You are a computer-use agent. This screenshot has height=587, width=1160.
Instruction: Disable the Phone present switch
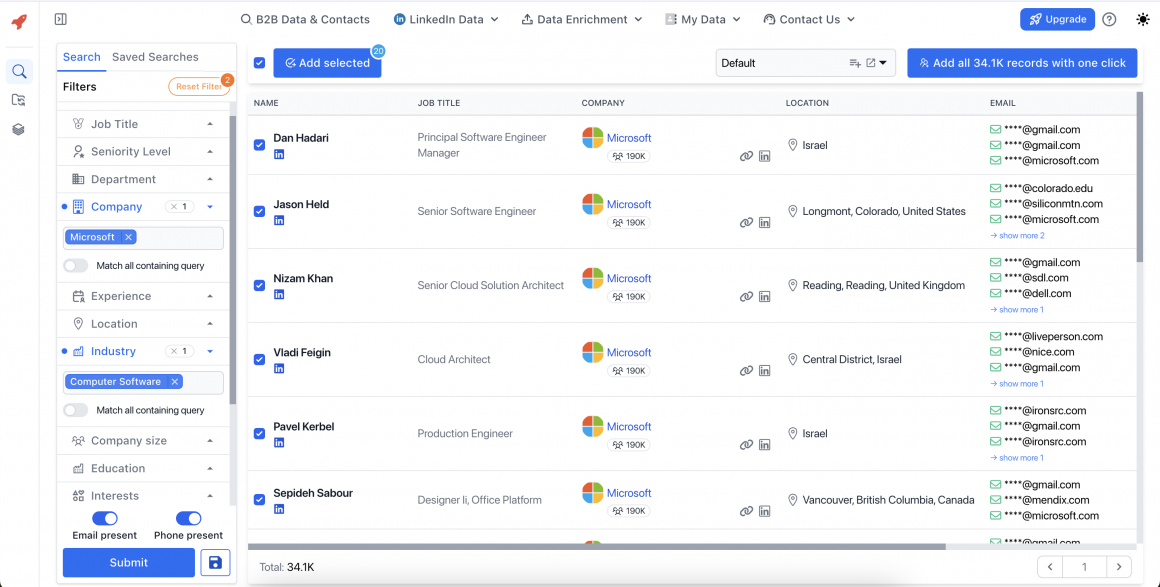[x=188, y=518]
